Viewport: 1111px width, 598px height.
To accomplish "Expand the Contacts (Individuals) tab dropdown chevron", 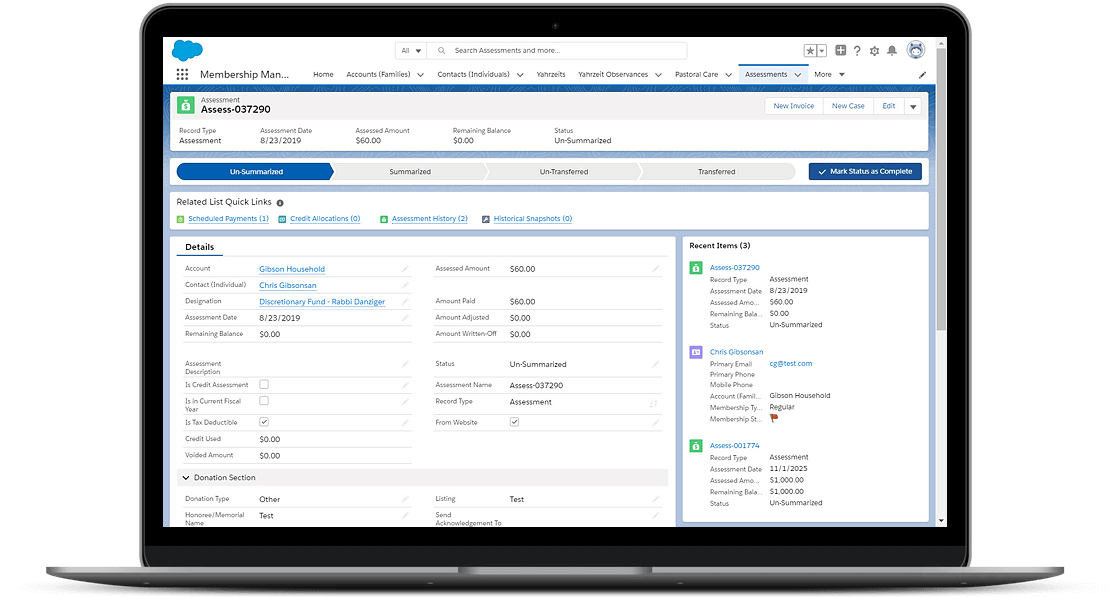I will (520, 75).
